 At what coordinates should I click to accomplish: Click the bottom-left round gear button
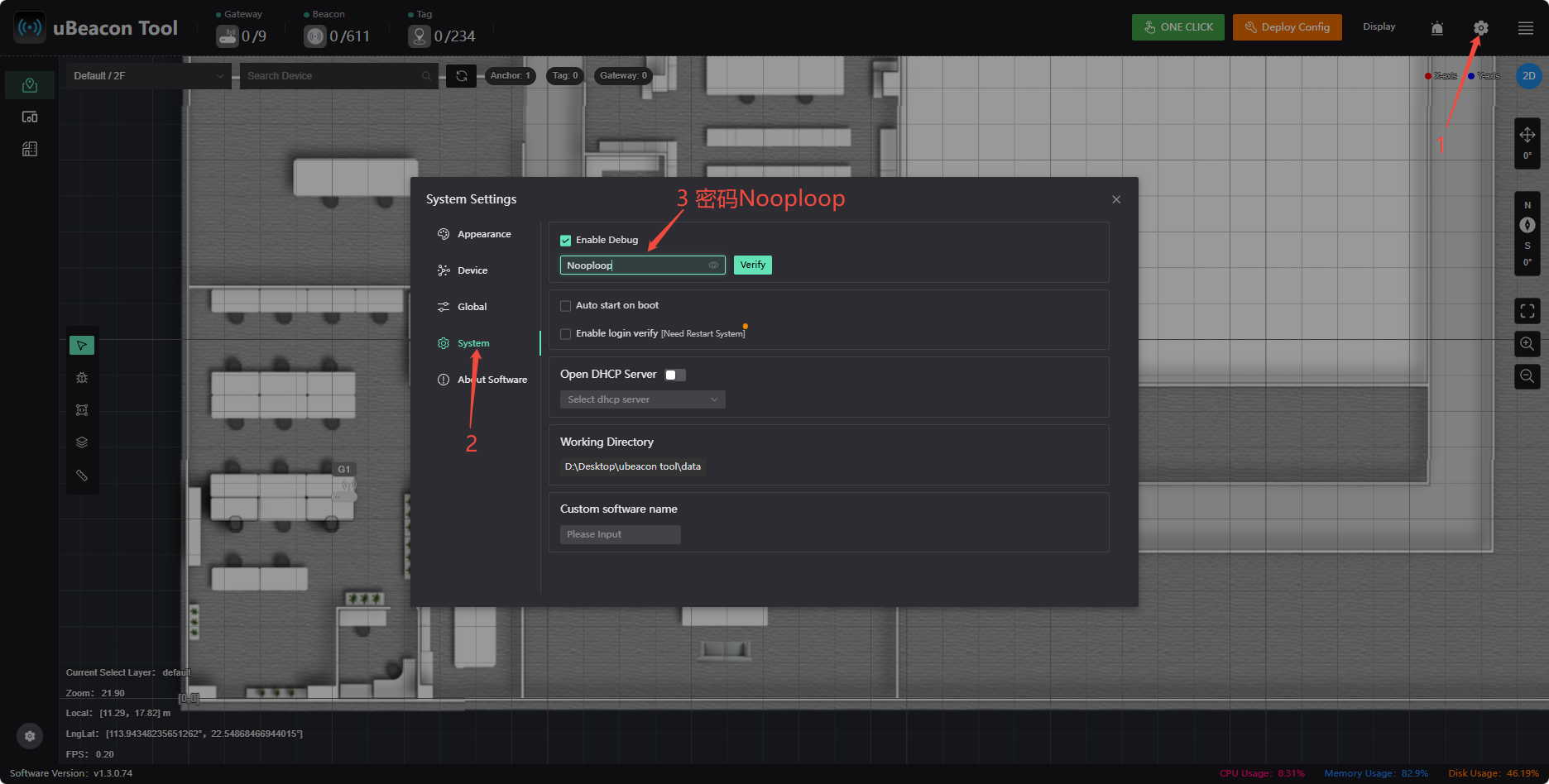tap(30, 735)
